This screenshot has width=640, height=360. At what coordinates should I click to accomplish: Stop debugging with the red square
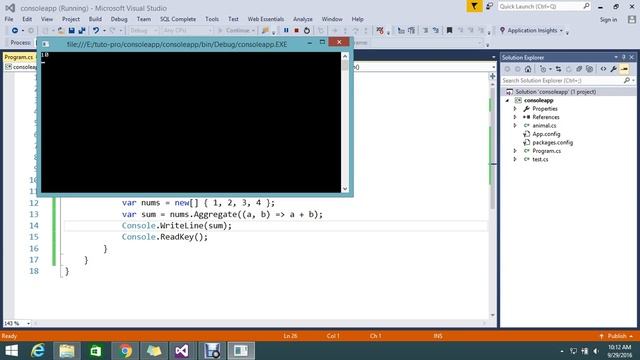click(x=297, y=31)
